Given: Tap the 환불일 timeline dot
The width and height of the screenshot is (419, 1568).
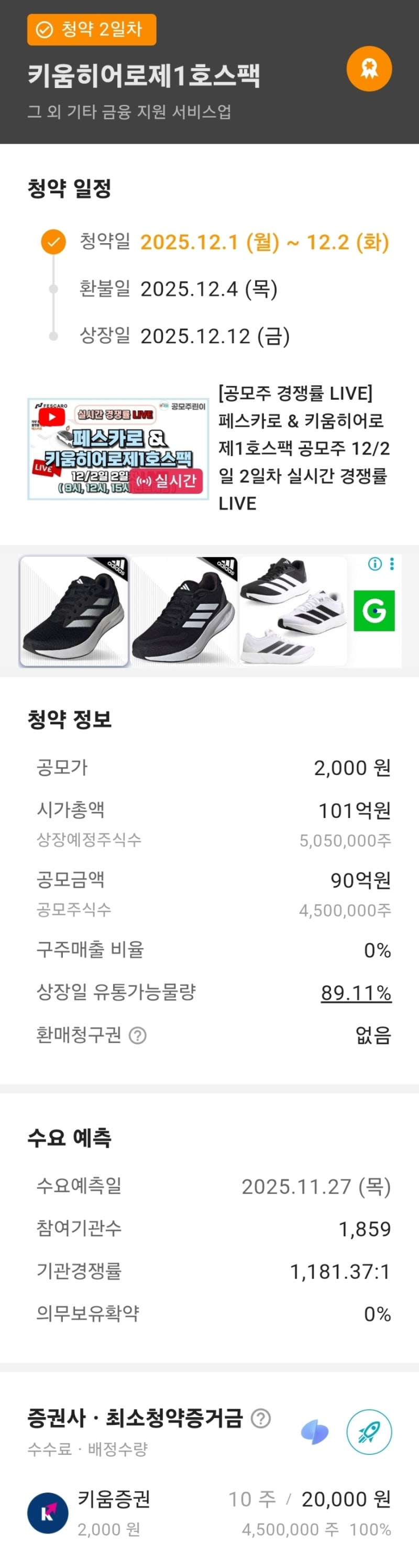Looking at the screenshot, I should (53, 289).
